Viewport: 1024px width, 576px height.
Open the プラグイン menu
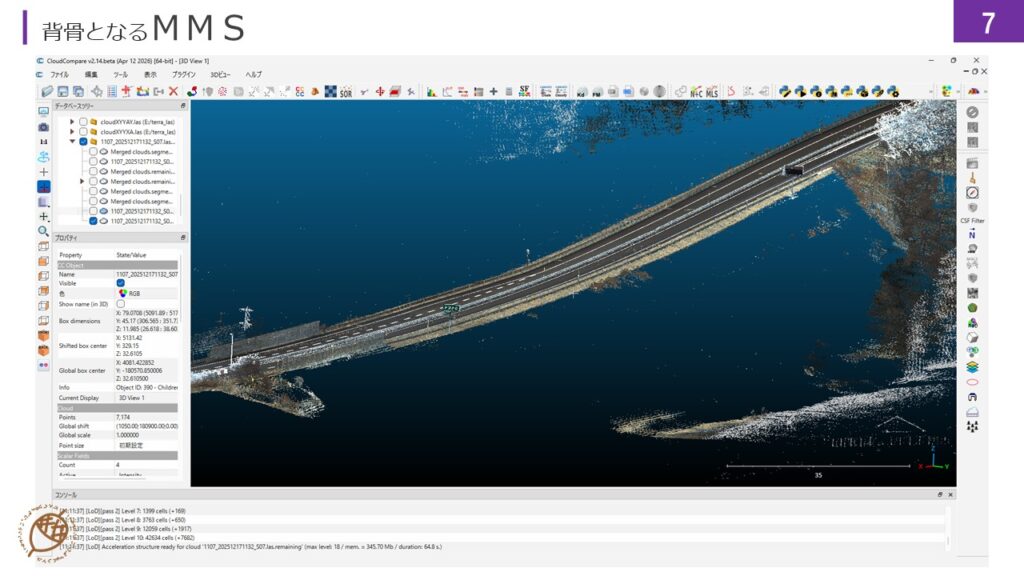(184, 74)
